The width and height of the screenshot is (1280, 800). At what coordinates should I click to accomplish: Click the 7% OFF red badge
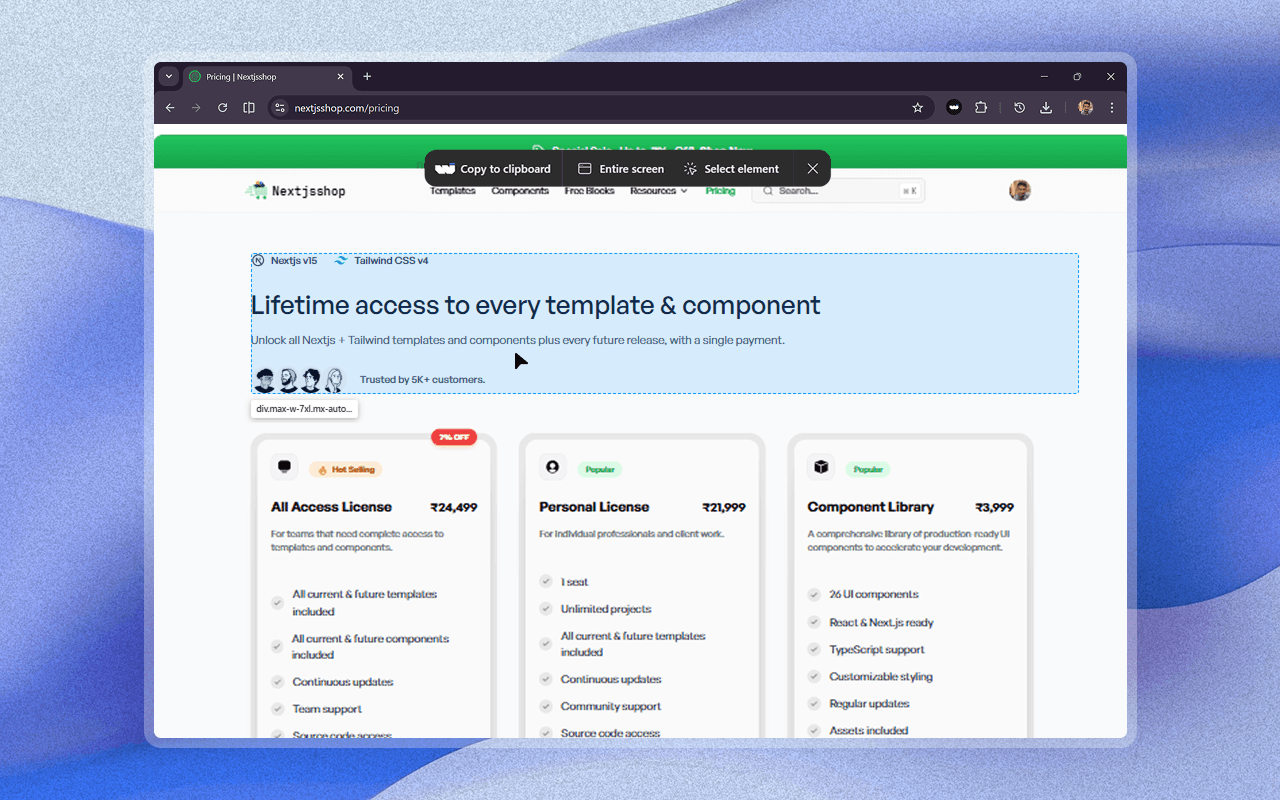(454, 437)
